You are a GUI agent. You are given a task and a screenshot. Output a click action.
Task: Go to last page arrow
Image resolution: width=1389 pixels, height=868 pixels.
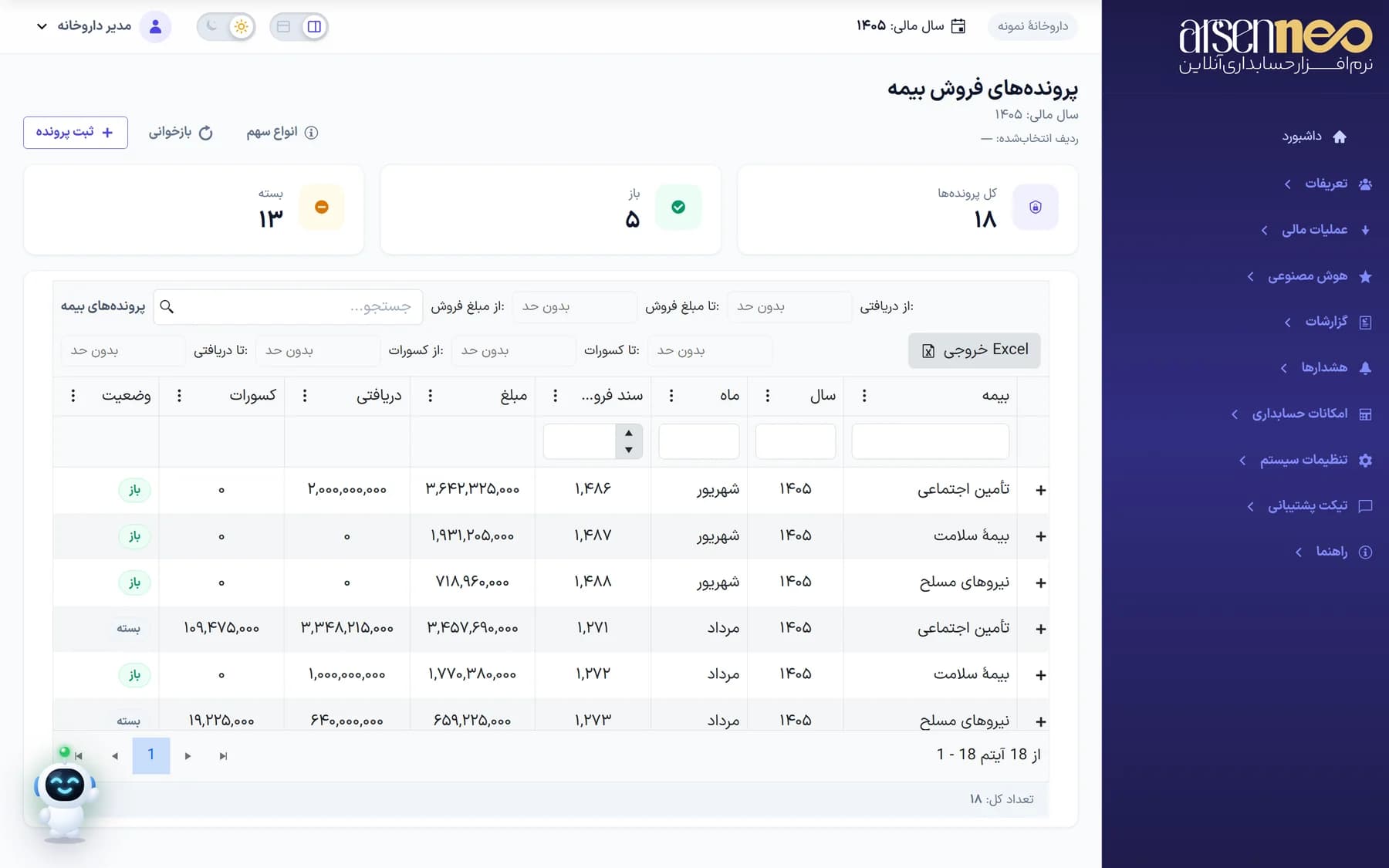[x=223, y=756]
